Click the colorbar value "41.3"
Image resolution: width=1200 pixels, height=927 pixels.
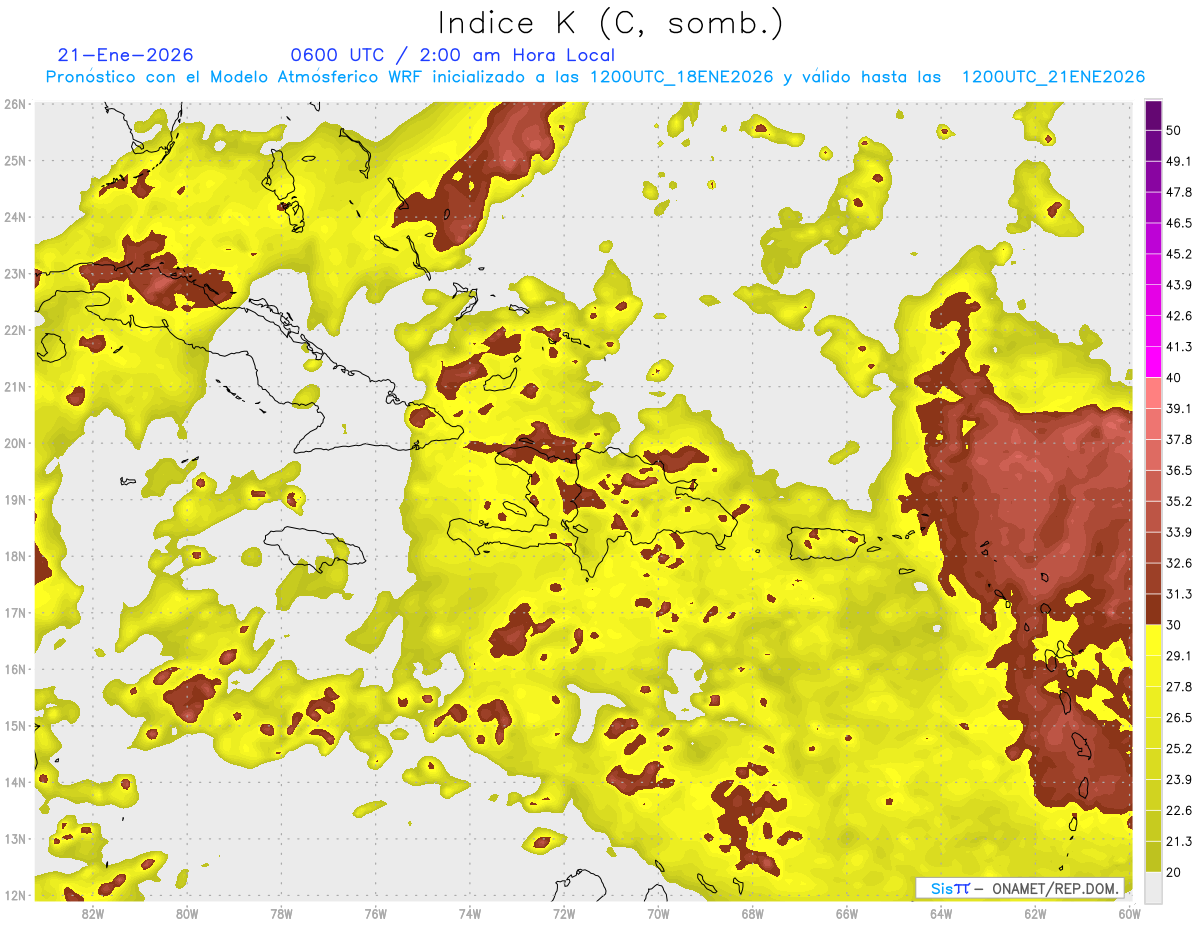[x=1179, y=347]
